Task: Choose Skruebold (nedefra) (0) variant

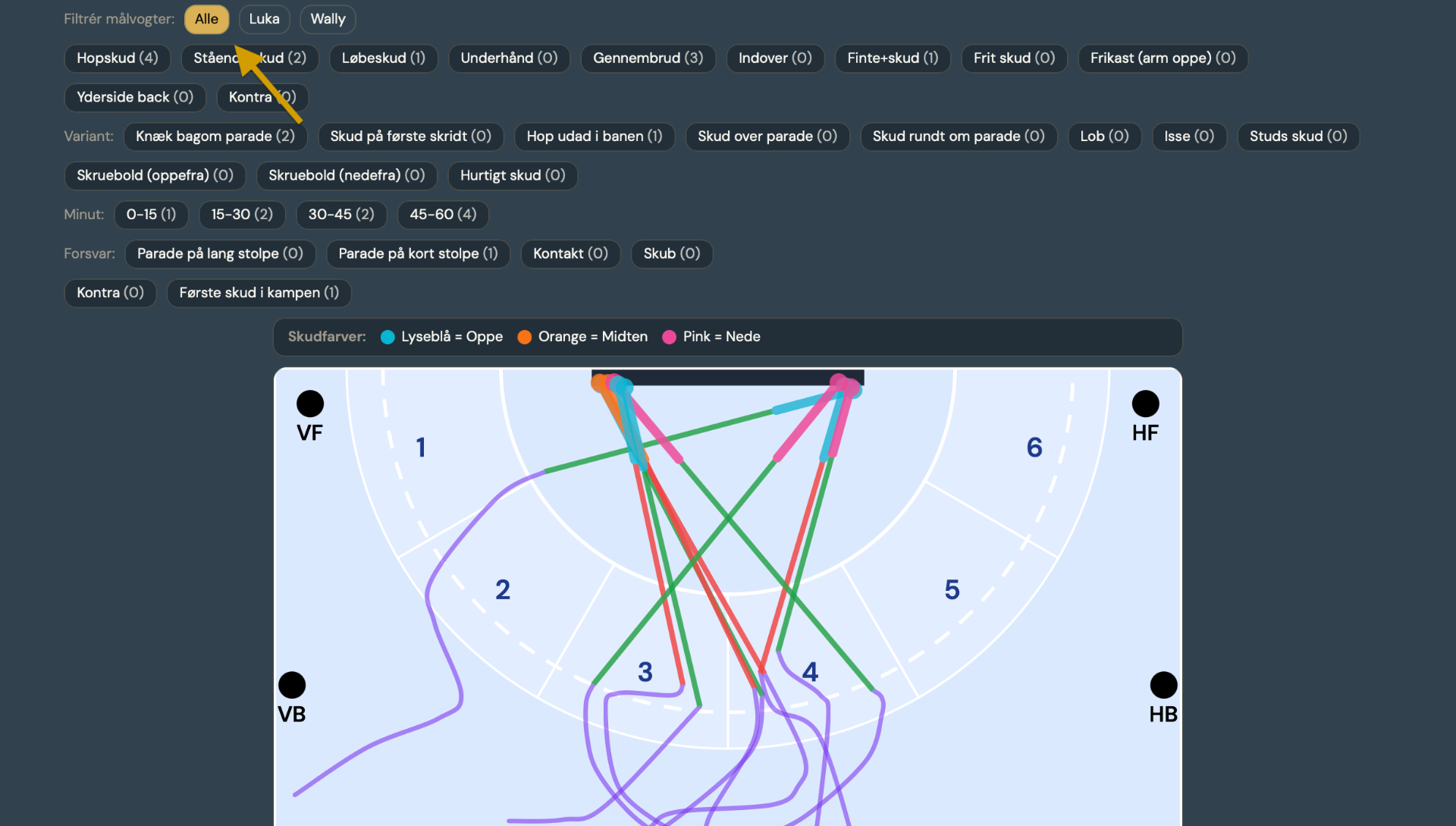Action: (347, 175)
